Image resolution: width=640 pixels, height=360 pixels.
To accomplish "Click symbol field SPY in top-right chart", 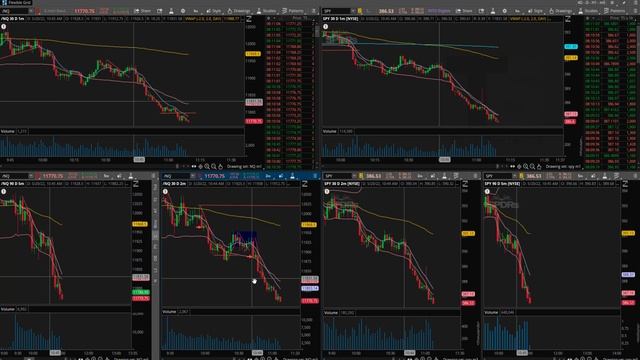I will click(336, 11).
